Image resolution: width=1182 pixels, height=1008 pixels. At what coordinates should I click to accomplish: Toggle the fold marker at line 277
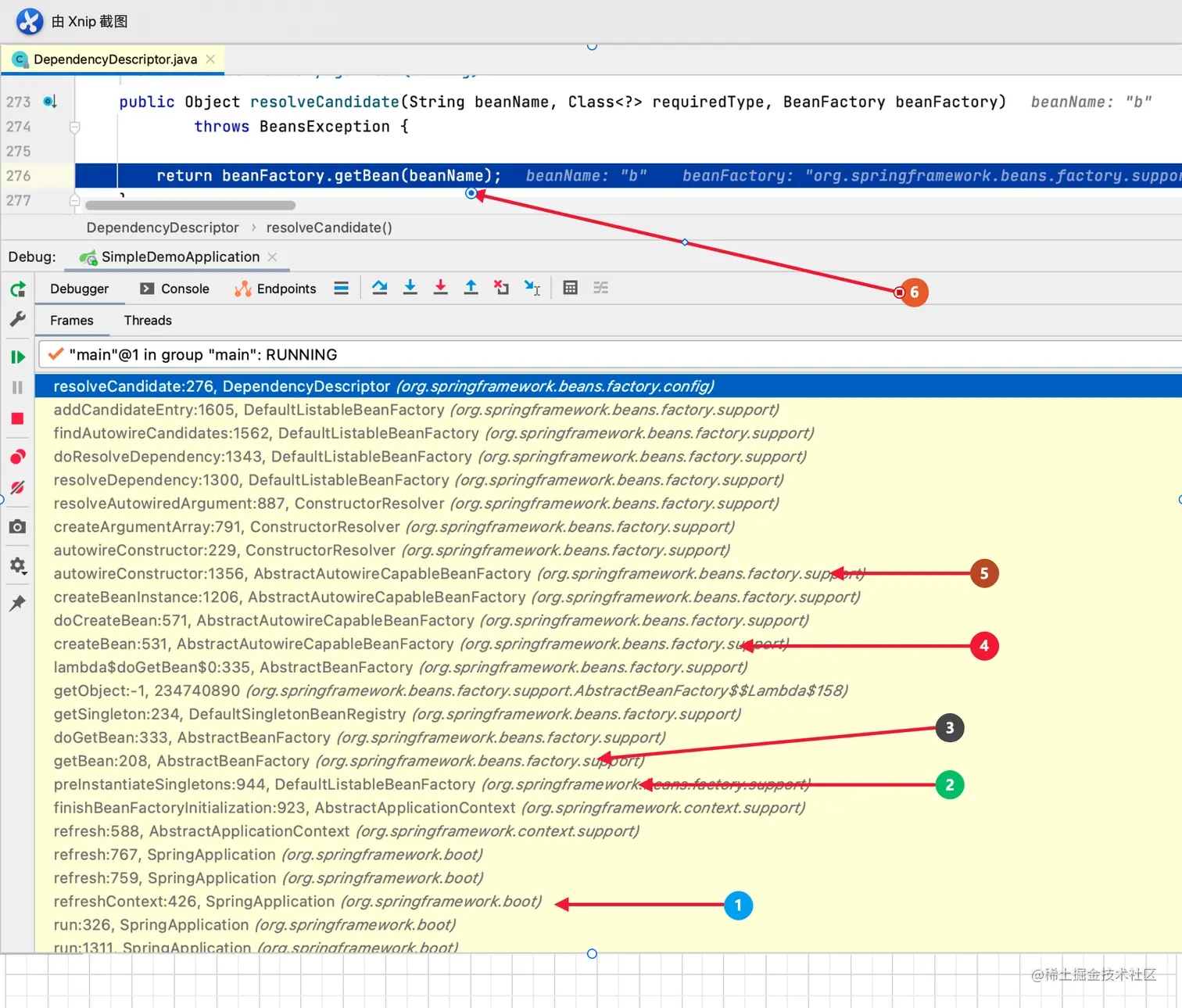(75, 200)
